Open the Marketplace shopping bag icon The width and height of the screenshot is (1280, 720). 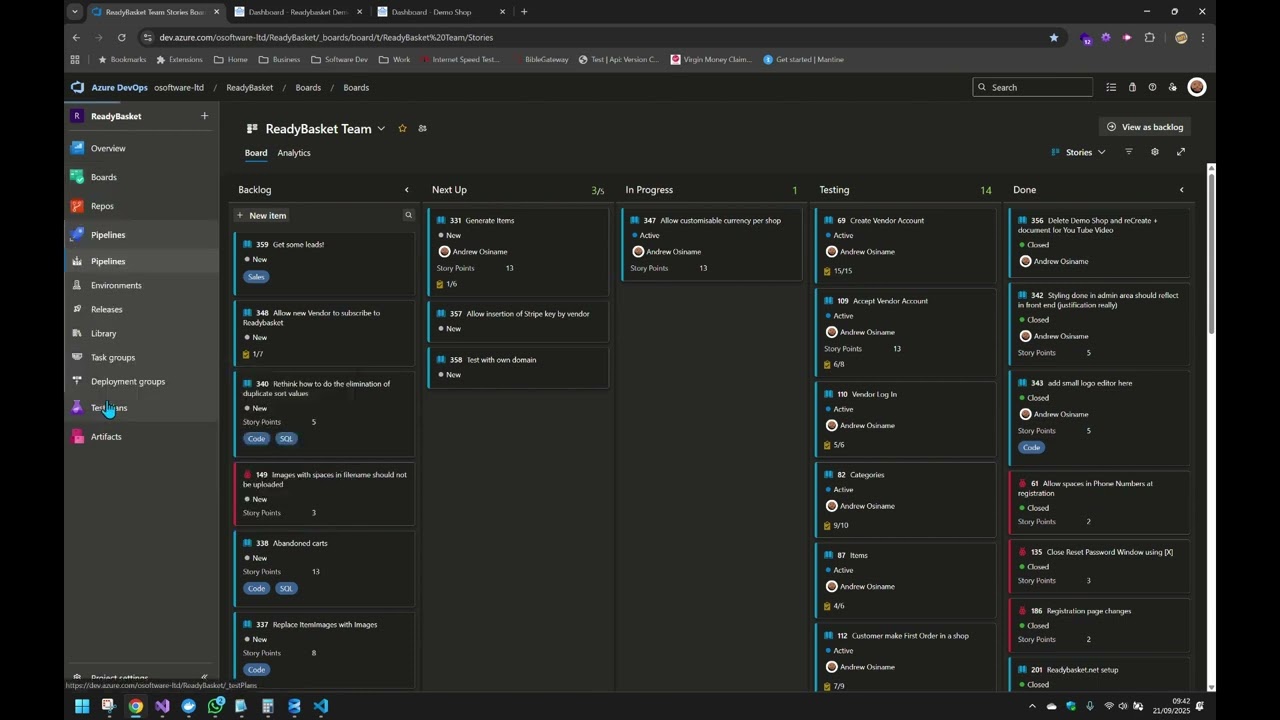point(1132,87)
